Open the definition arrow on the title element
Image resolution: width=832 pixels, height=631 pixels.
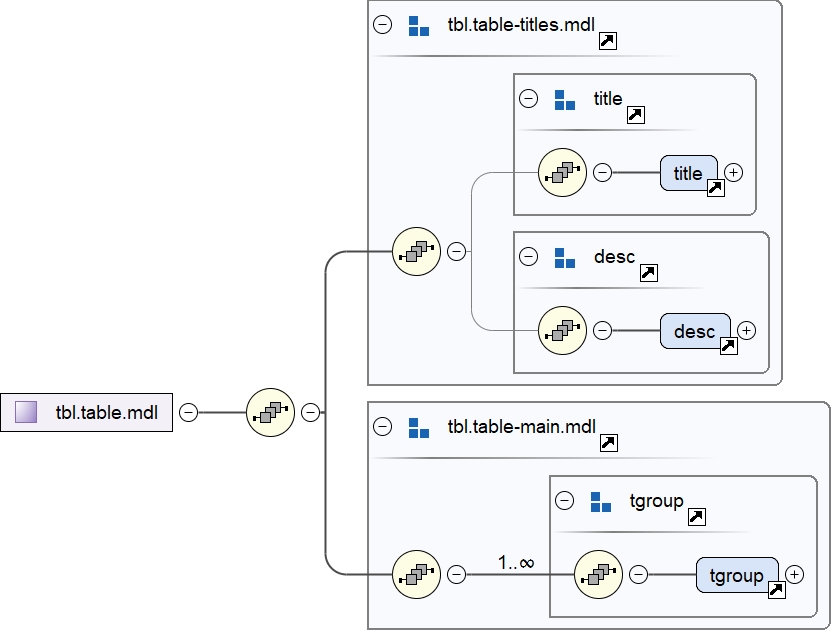[x=715, y=186]
